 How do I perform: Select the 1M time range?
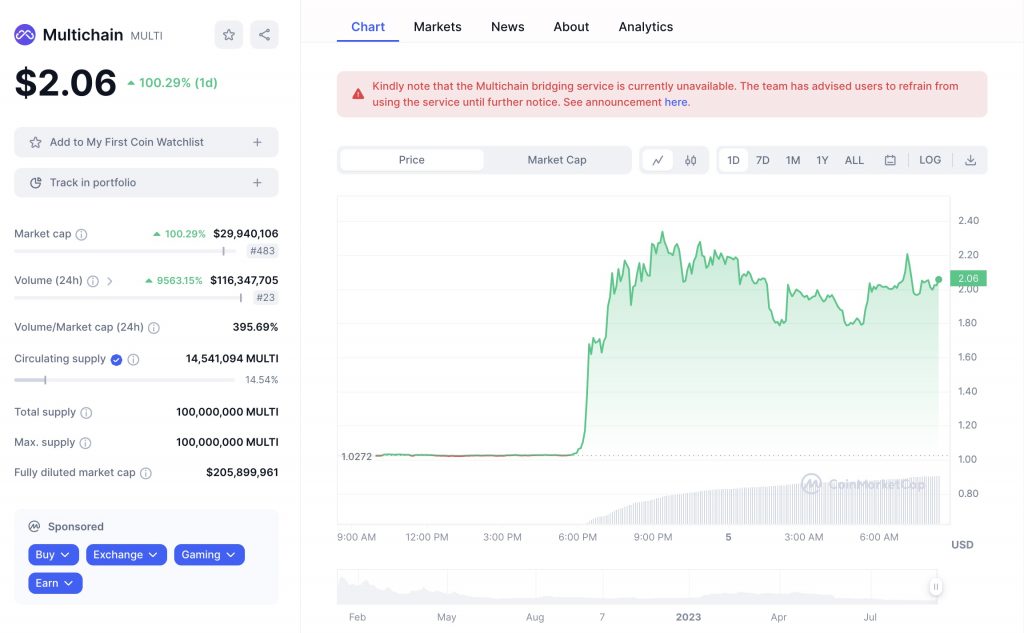pos(793,160)
